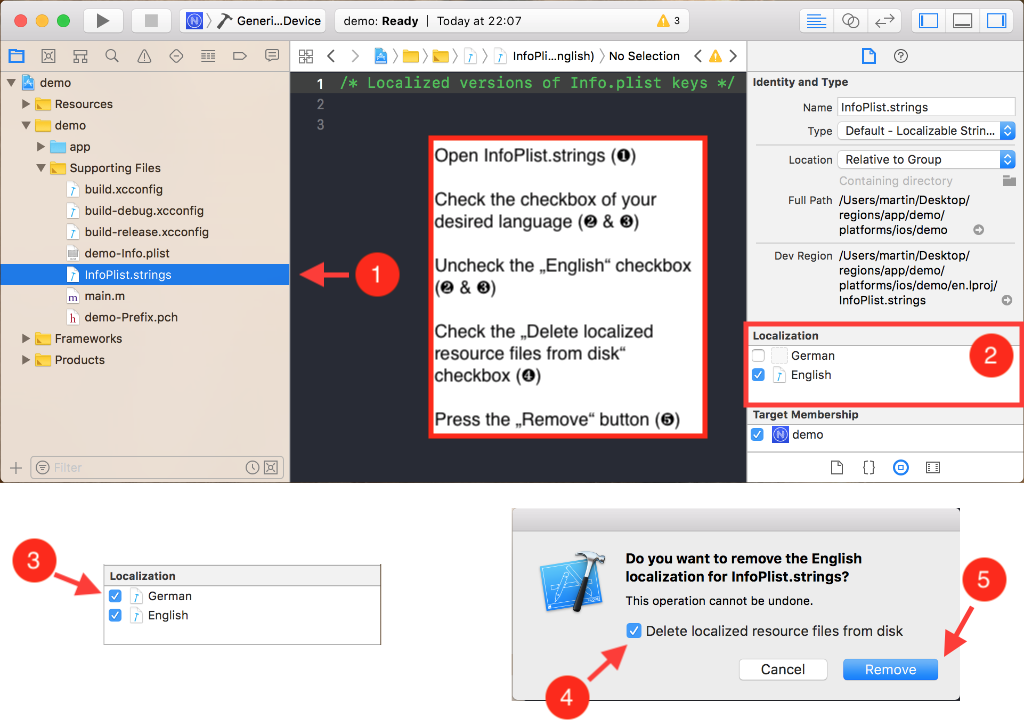Screen dimensions: 1024x726
Task: Show the object library
Action: (x=901, y=467)
